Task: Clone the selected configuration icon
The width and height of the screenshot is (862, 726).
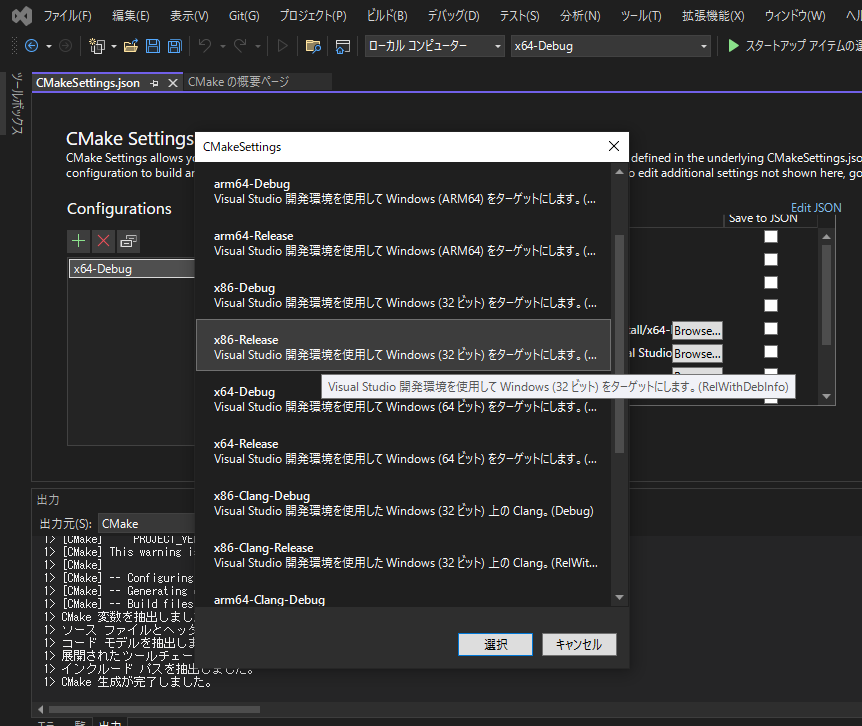Action: click(129, 241)
